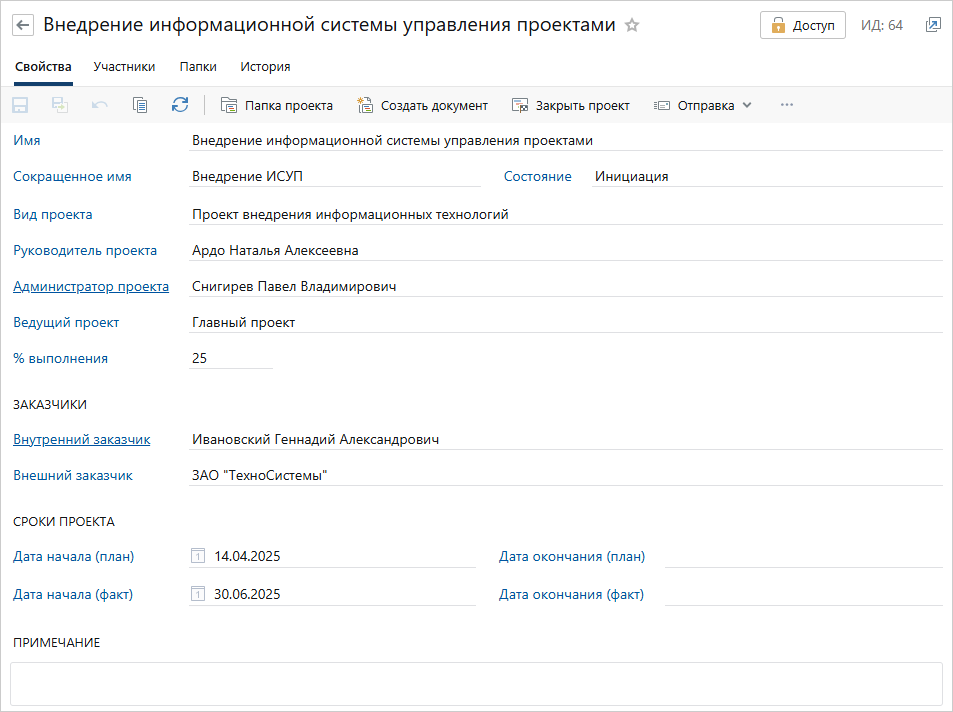Open Папка проекта from toolbar
The width and height of the screenshot is (953, 712).
[277, 105]
